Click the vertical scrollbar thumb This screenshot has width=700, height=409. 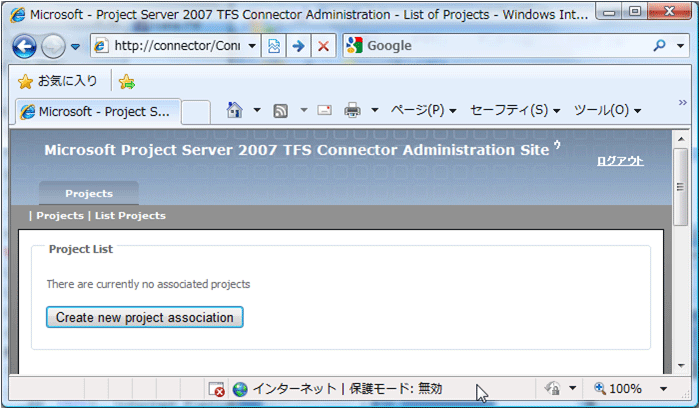coord(681,187)
